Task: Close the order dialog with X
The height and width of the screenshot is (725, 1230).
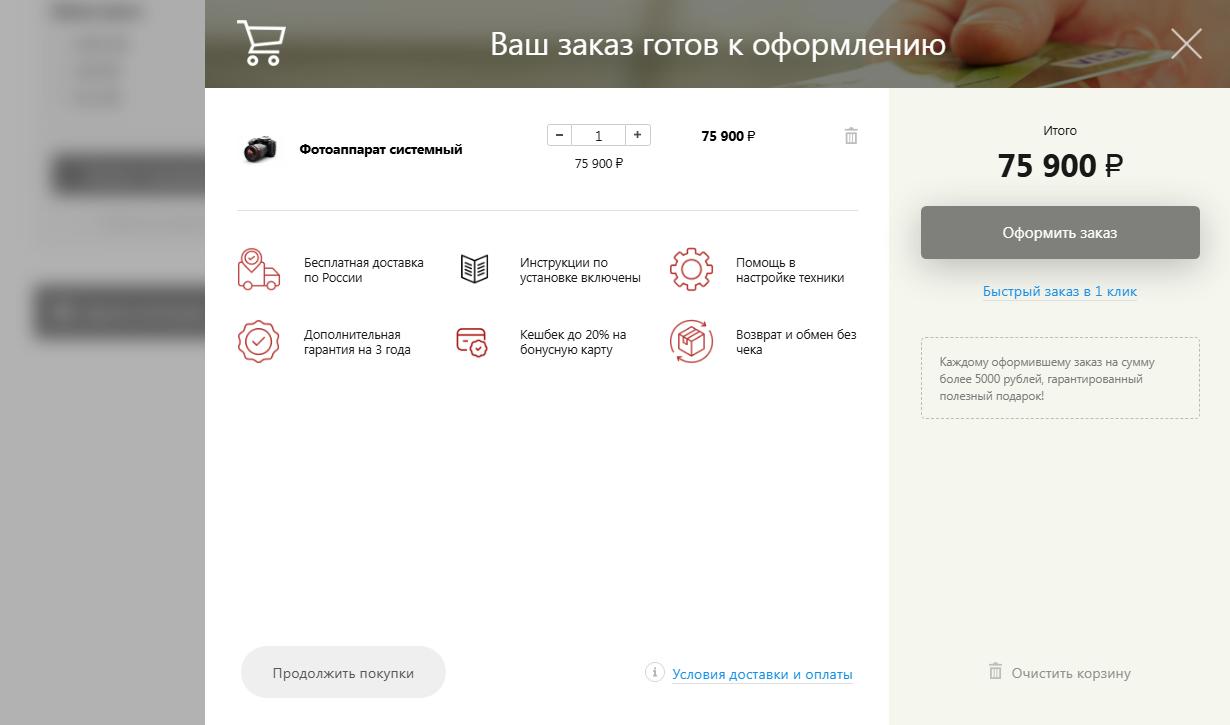Action: (1186, 44)
